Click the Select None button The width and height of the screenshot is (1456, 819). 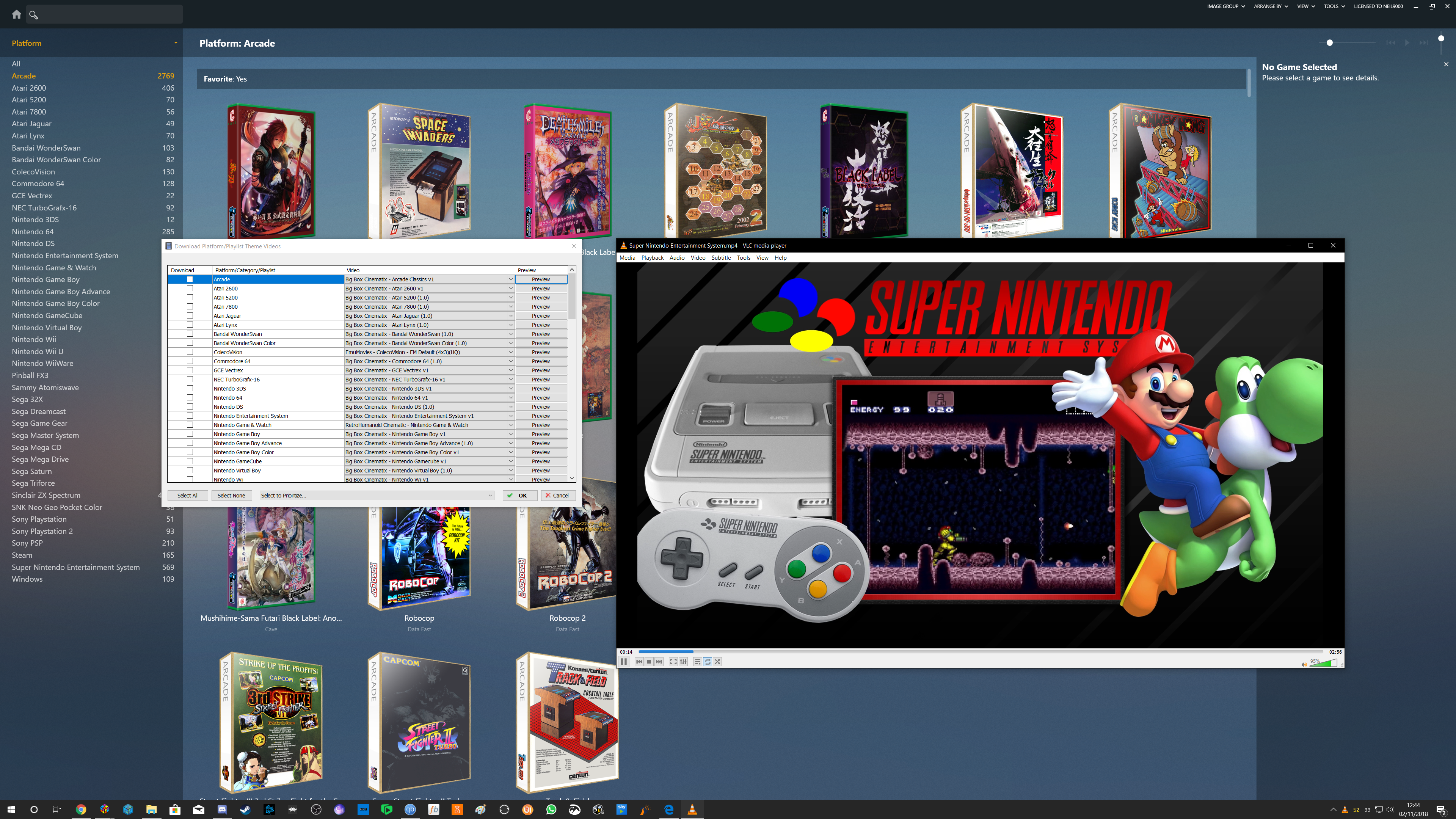click(x=231, y=496)
